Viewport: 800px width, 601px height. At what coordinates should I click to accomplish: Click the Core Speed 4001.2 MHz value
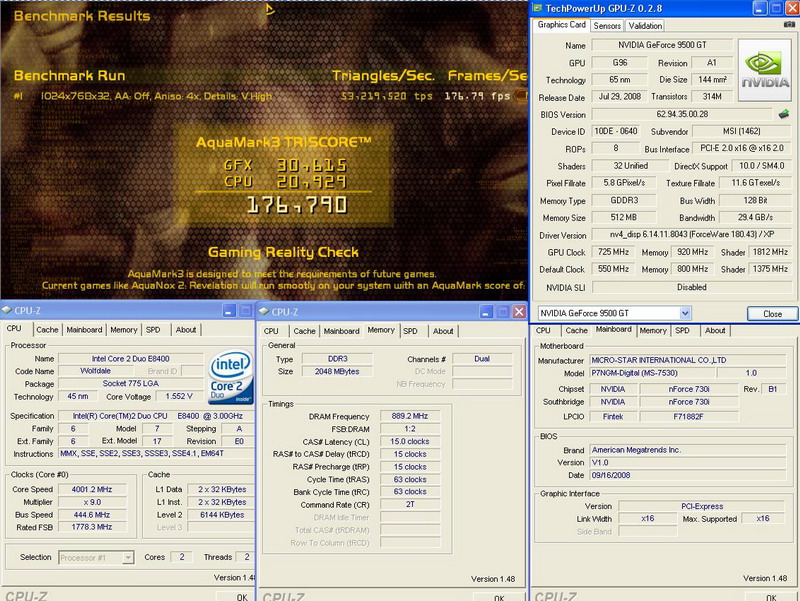click(x=92, y=489)
